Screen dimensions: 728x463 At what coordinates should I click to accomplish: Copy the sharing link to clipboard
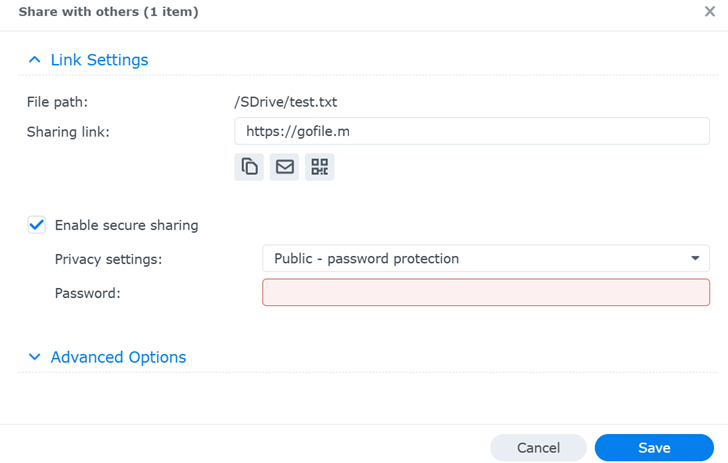tap(249, 167)
